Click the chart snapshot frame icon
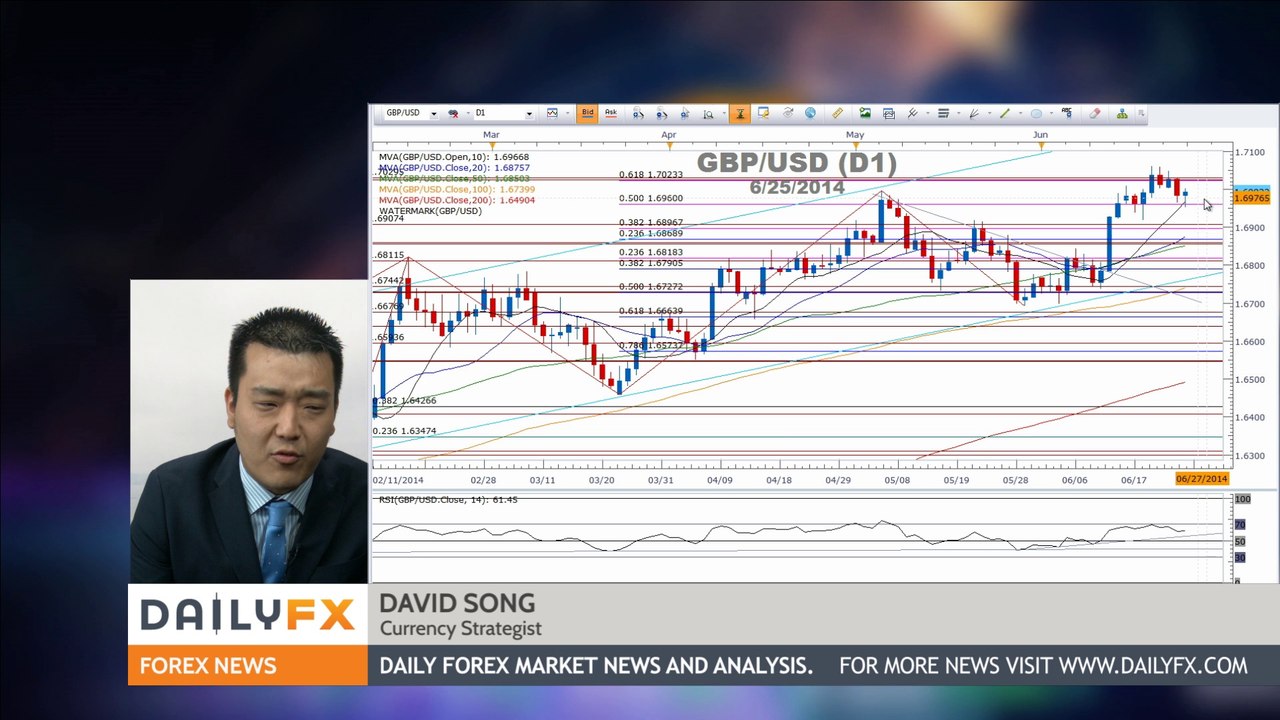 (x=888, y=113)
